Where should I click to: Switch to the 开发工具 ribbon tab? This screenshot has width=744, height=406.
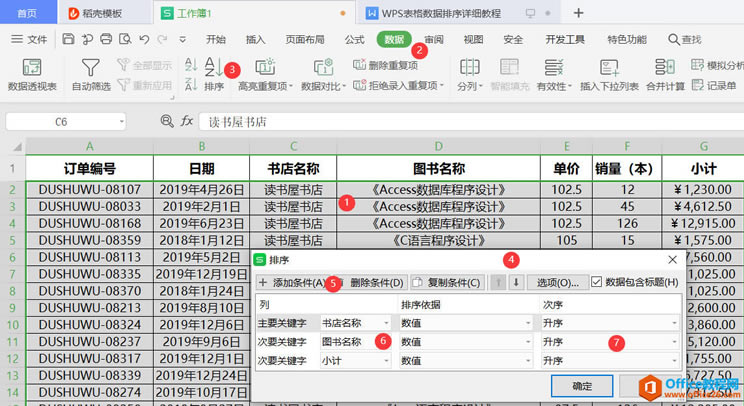click(565, 39)
